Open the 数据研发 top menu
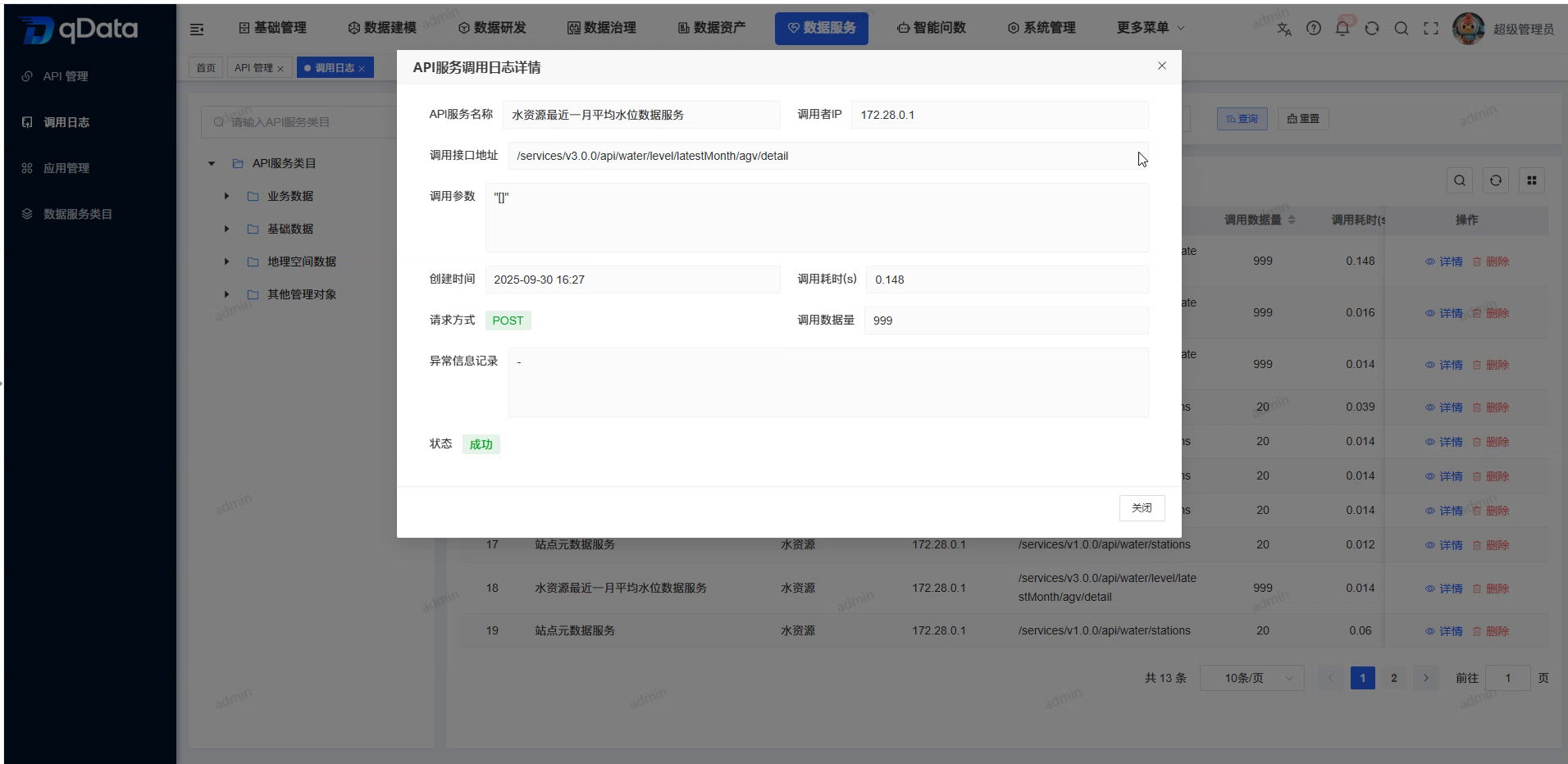 pos(492,28)
